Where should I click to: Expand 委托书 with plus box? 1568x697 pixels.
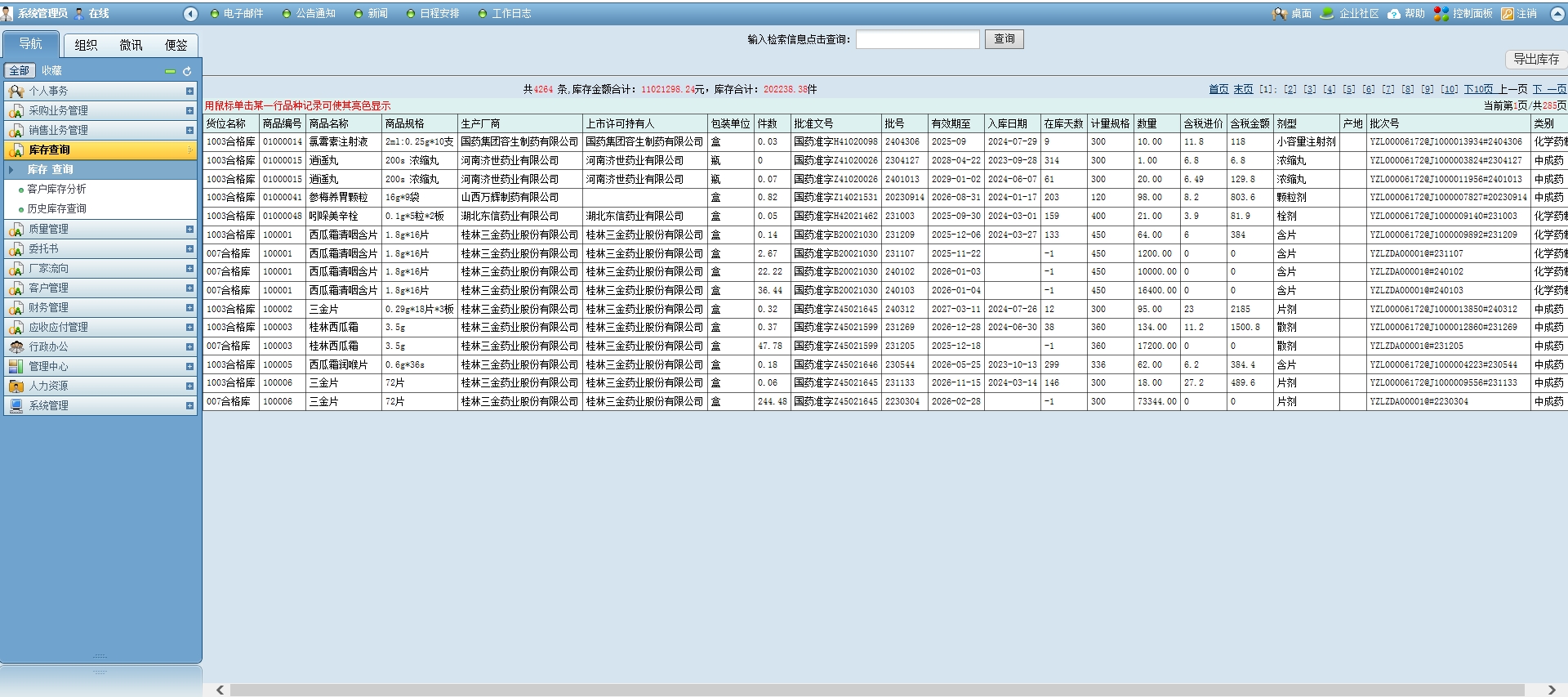[x=189, y=248]
